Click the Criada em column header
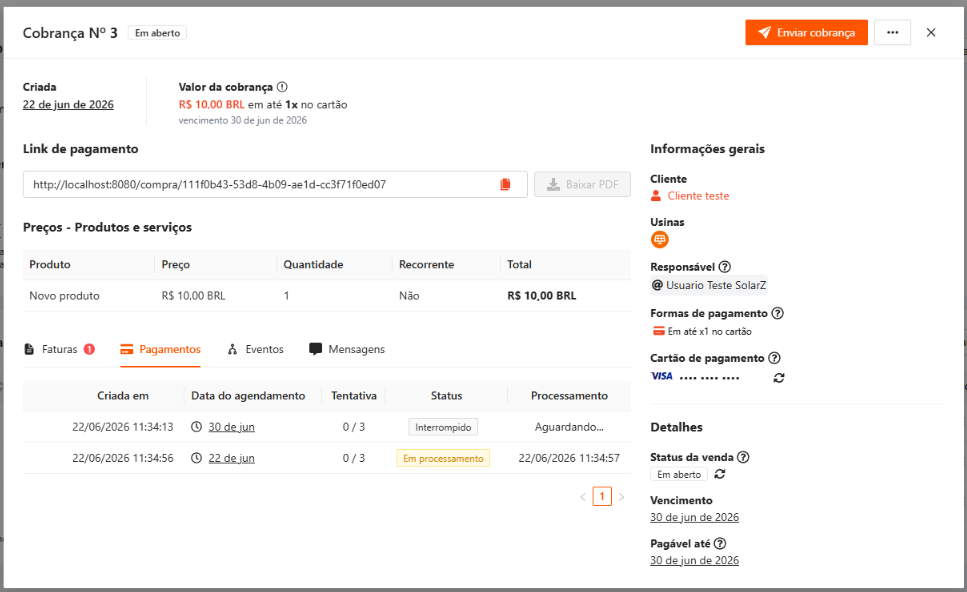 pyautogui.click(x=123, y=396)
